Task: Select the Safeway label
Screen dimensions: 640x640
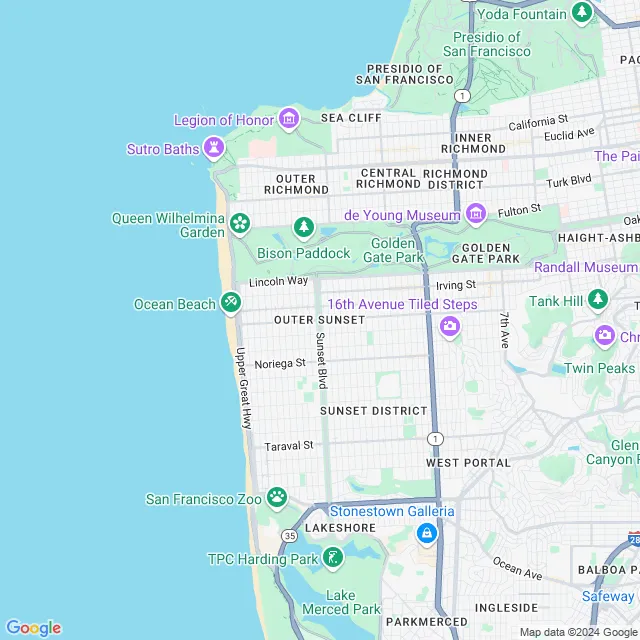Action: click(608, 596)
